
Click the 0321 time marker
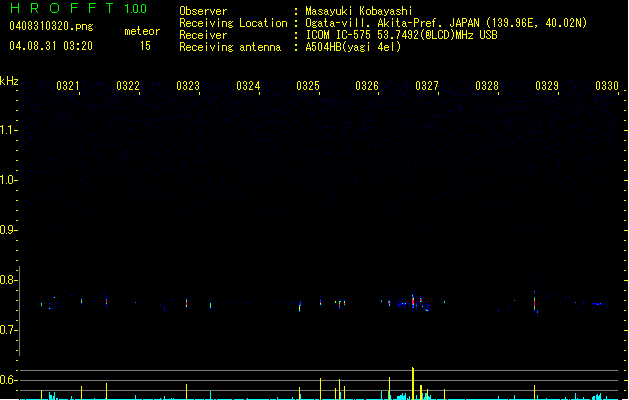[x=68, y=86]
